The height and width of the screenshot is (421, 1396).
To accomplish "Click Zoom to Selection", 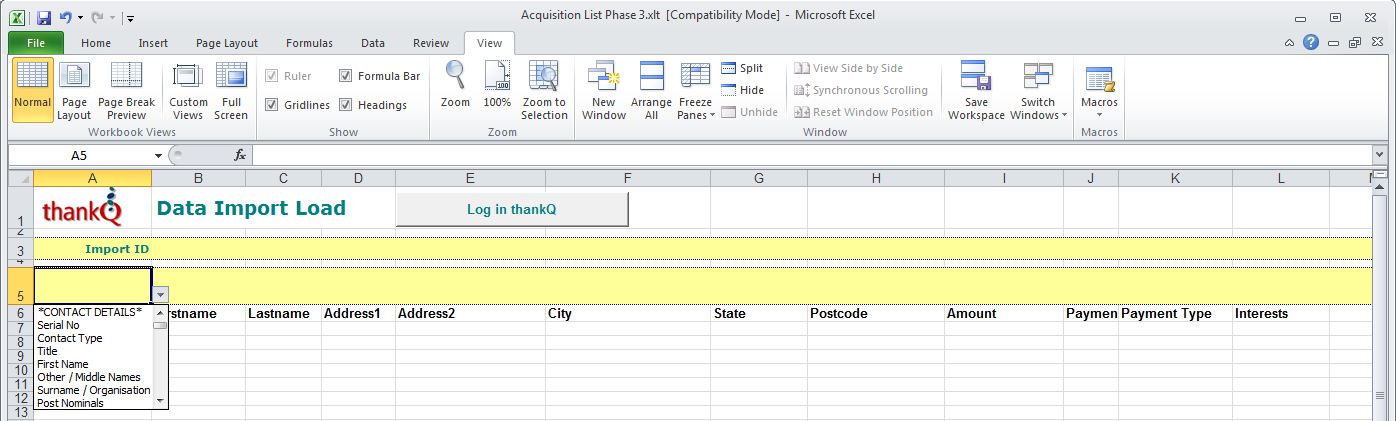I will click(544, 90).
